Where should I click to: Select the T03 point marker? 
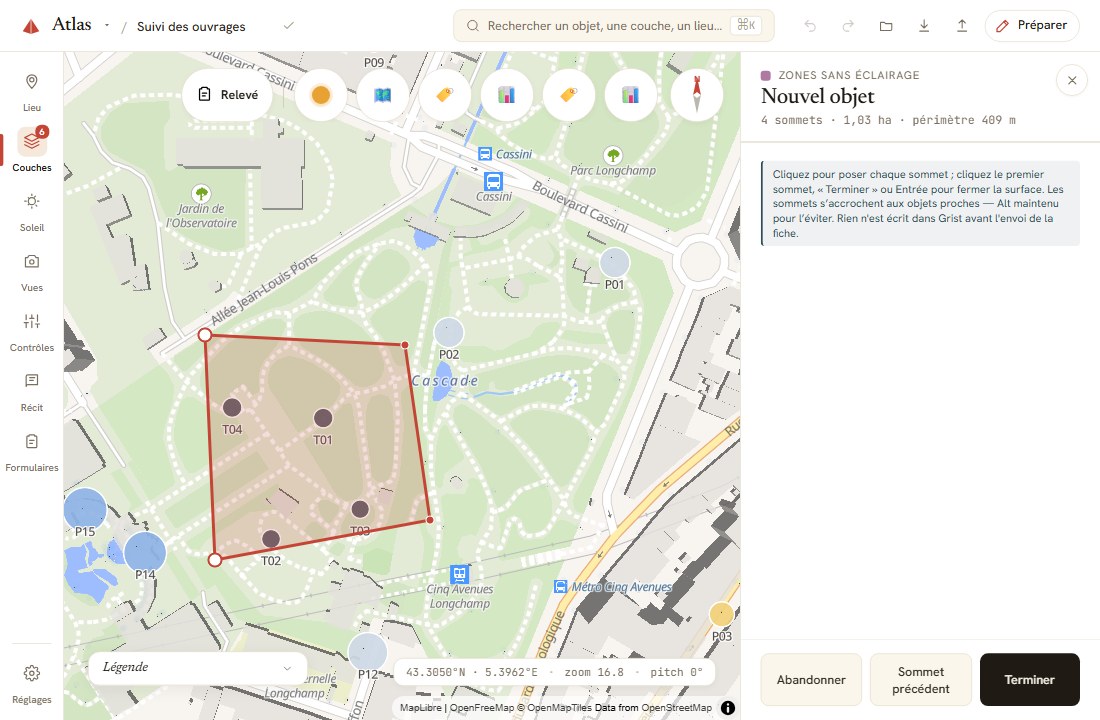click(360, 509)
